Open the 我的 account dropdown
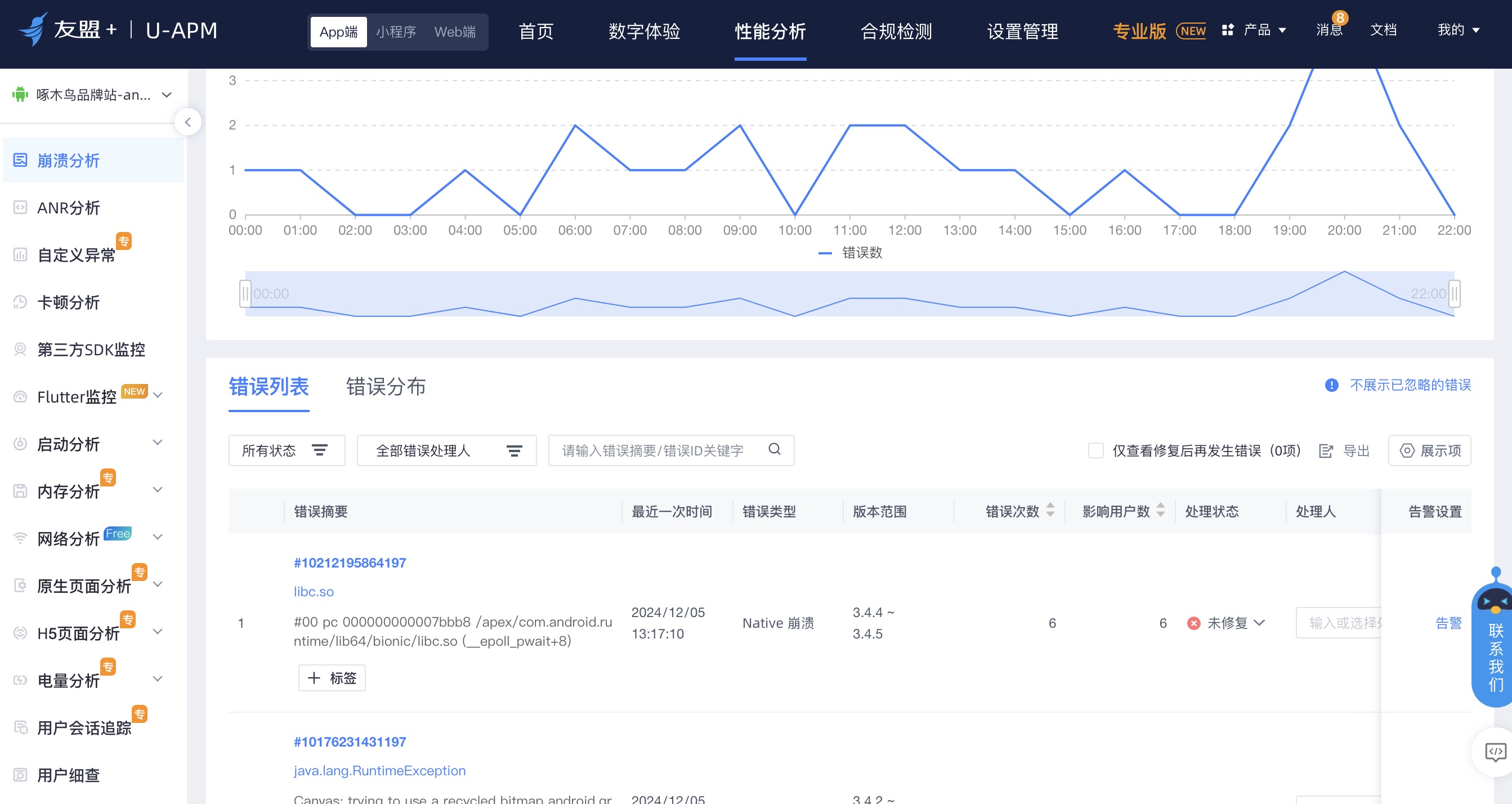The image size is (1512, 804). 1458,30
